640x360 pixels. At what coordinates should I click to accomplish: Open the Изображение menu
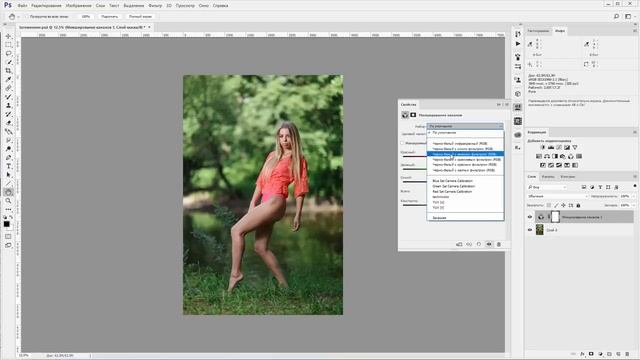pos(78,6)
